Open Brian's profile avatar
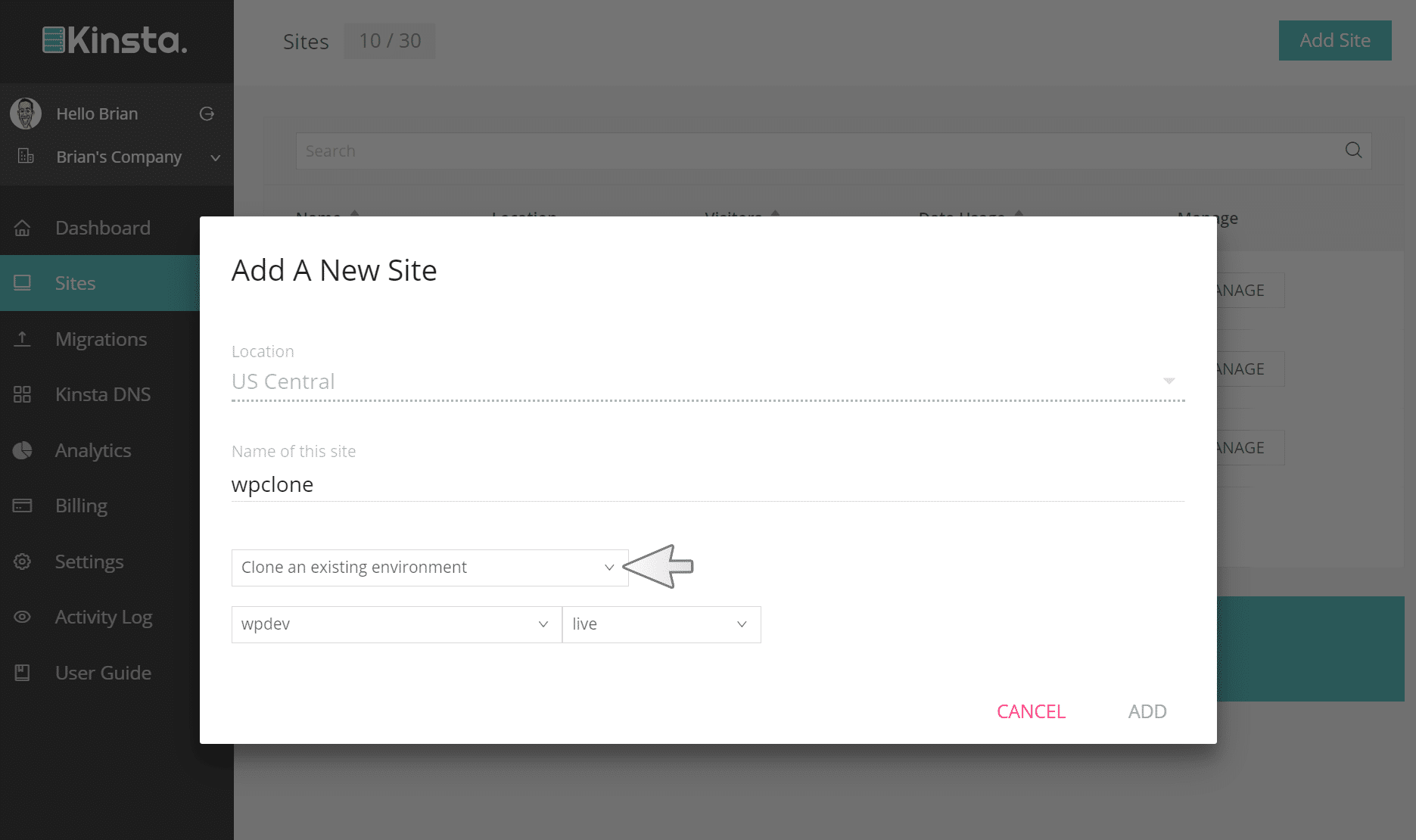1416x840 pixels. pyautogui.click(x=25, y=113)
